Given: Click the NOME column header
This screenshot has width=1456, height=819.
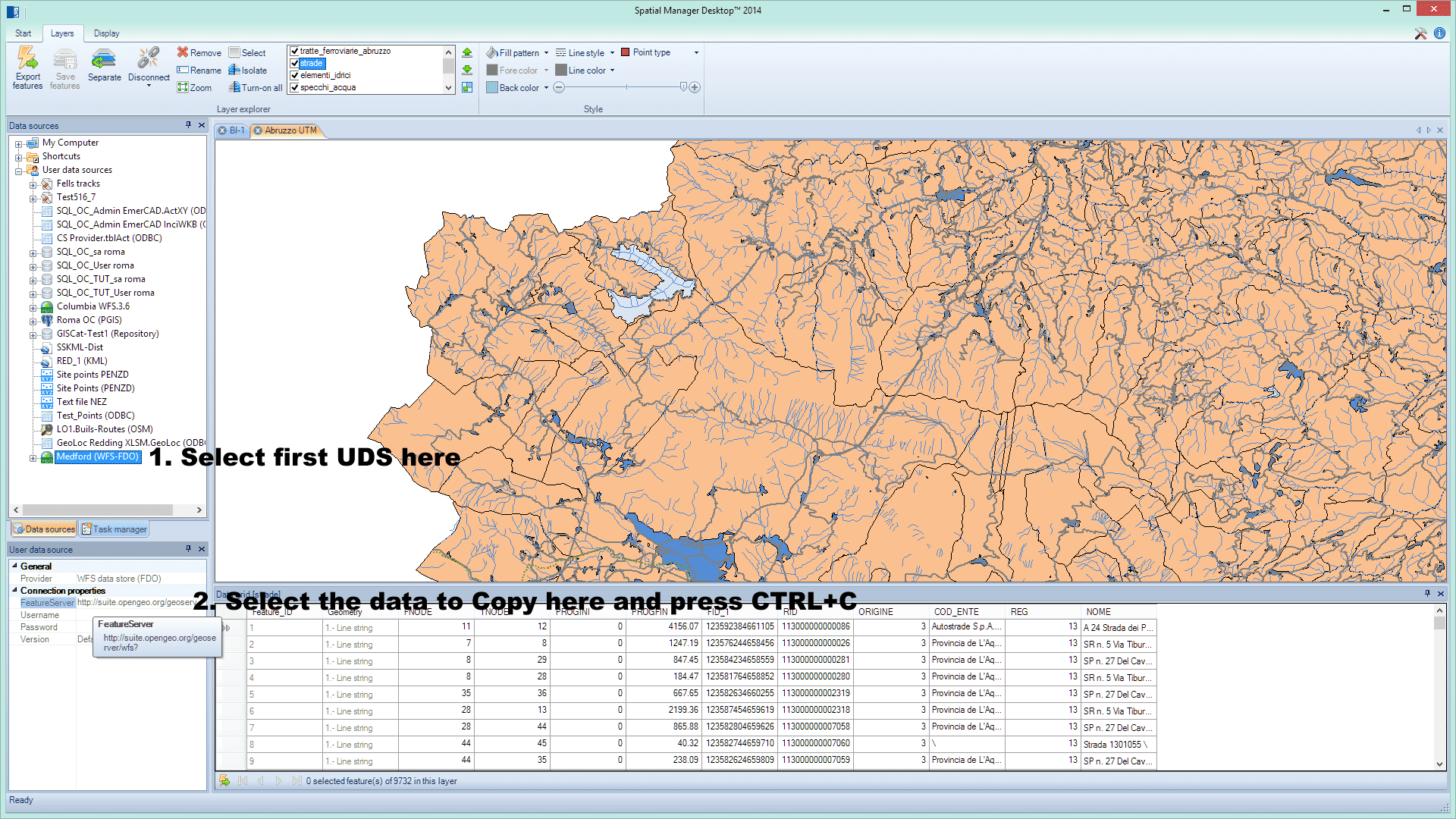Looking at the screenshot, I should [x=1118, y=612].
